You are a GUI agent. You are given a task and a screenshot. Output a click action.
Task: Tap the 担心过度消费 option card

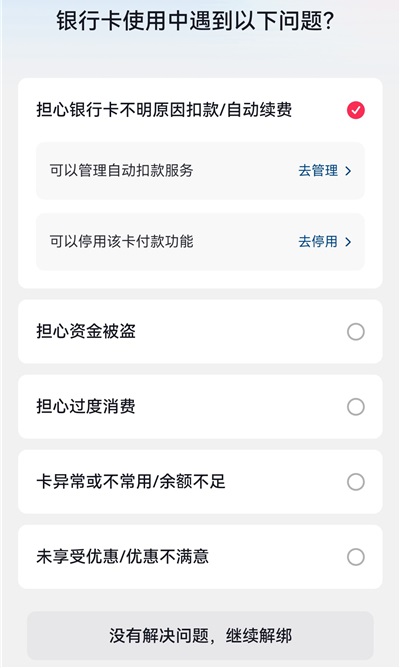[x=200, y=407]
